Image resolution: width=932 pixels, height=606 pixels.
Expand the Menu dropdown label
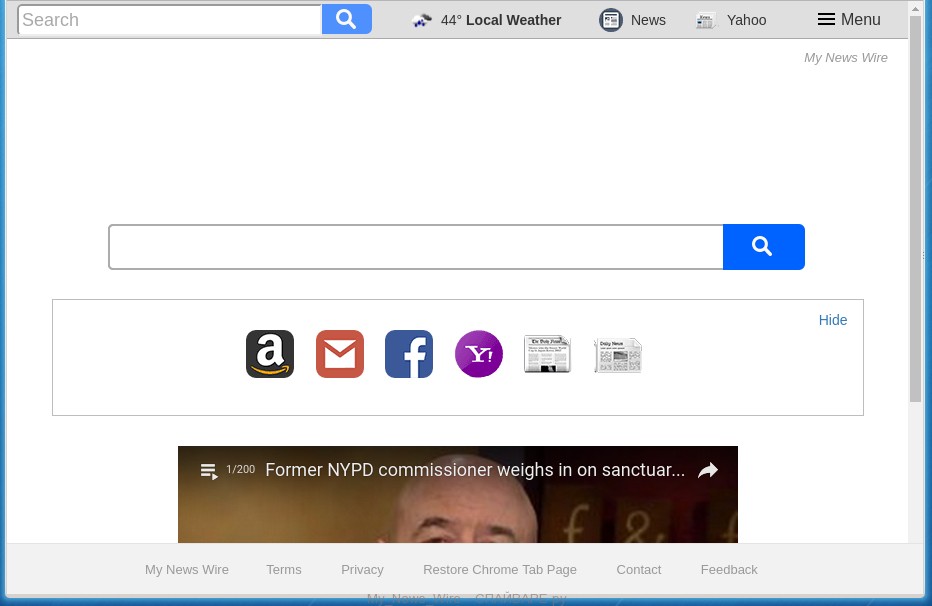point(861,20)
